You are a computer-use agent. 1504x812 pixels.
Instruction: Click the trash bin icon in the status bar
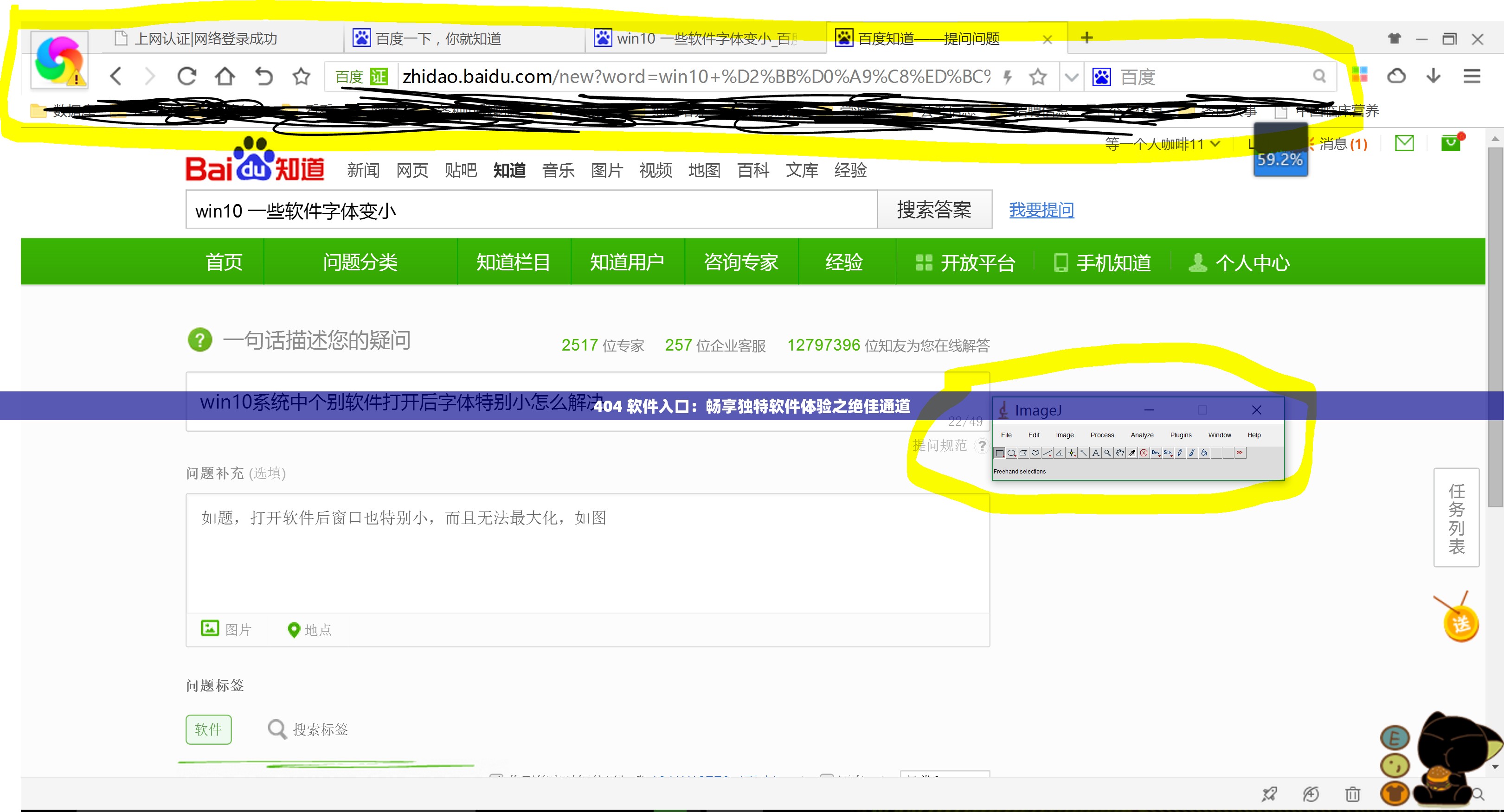pyautogui.click(x=1353, y=794)
